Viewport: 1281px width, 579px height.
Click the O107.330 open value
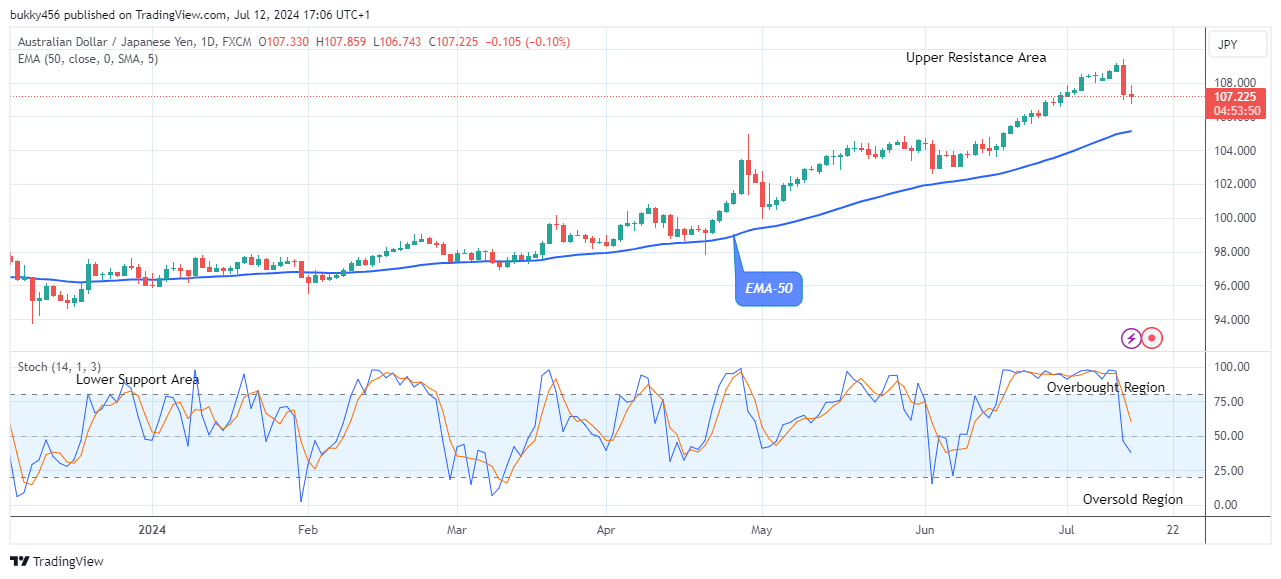point(283,42)
